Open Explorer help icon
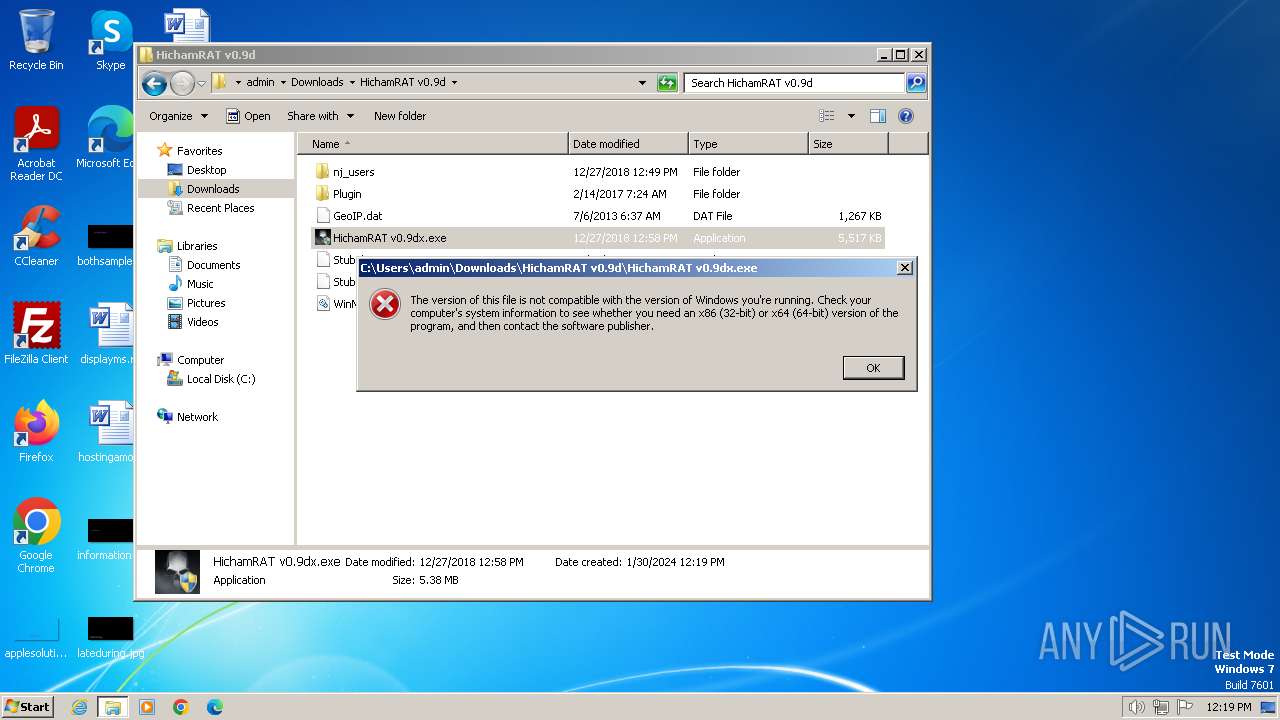Image resolution: width=1280 pixels, height=720 pixels. (x=906, y=116)
